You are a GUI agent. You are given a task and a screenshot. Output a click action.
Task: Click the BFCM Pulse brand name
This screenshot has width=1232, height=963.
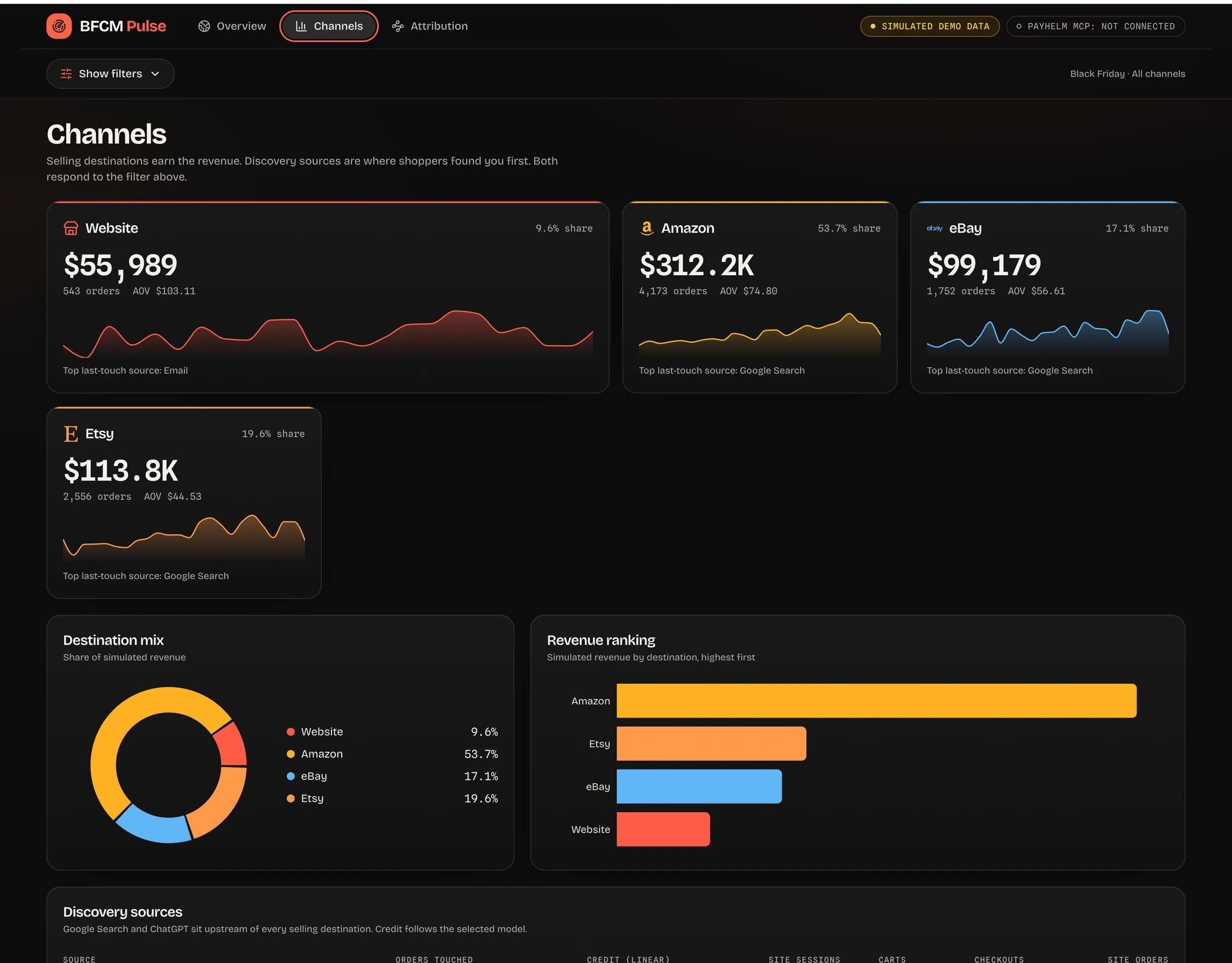[123, 26]
